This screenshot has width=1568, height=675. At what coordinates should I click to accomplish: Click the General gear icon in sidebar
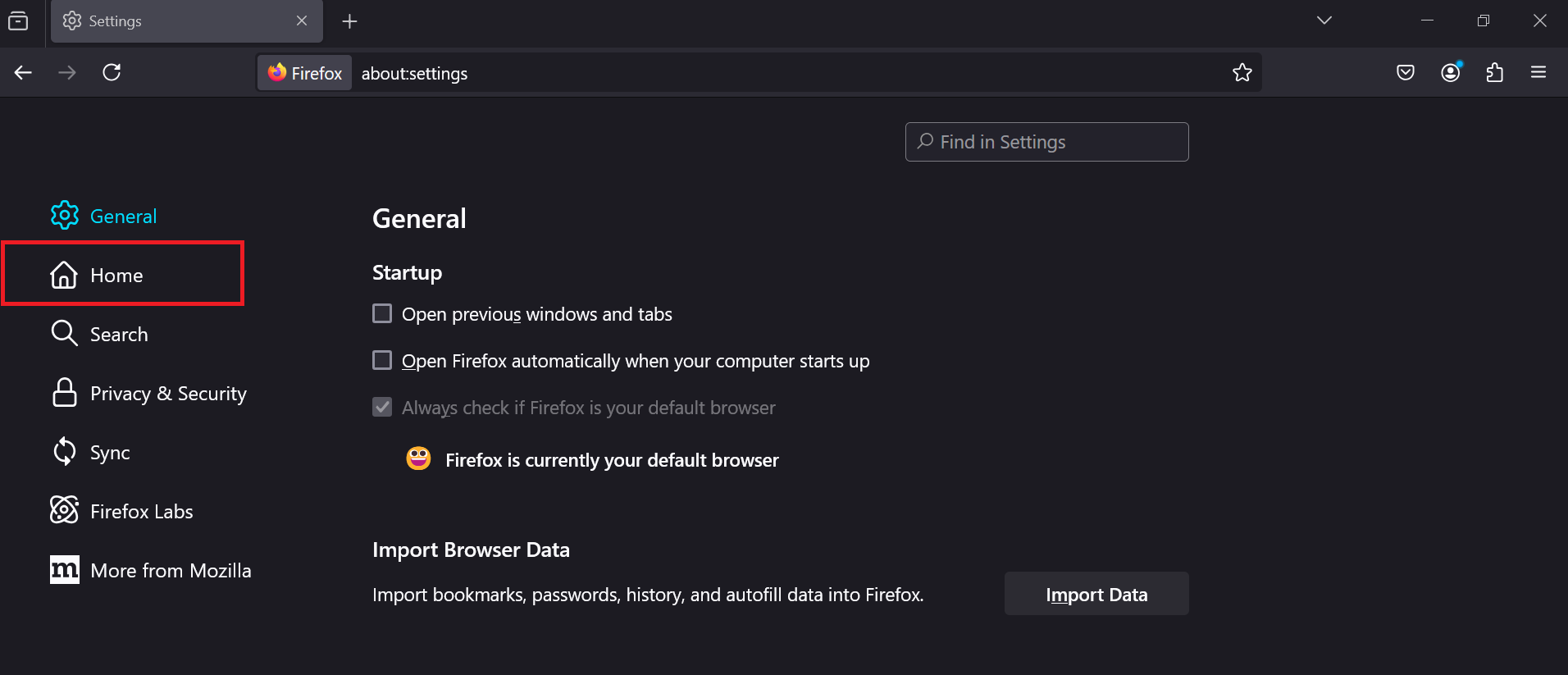pyautogui.click(x=65, y=216)
